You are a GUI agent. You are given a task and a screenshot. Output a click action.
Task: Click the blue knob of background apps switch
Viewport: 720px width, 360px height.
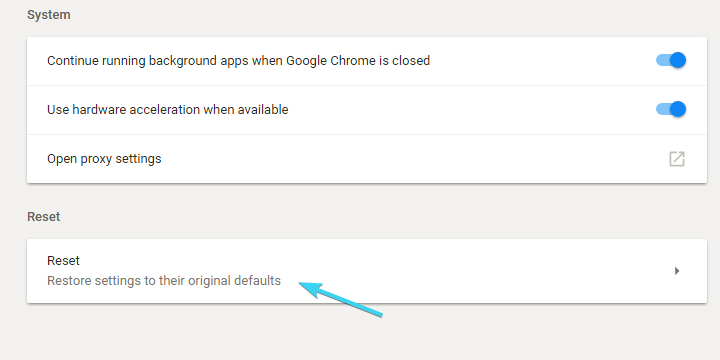tap(678, 60)
